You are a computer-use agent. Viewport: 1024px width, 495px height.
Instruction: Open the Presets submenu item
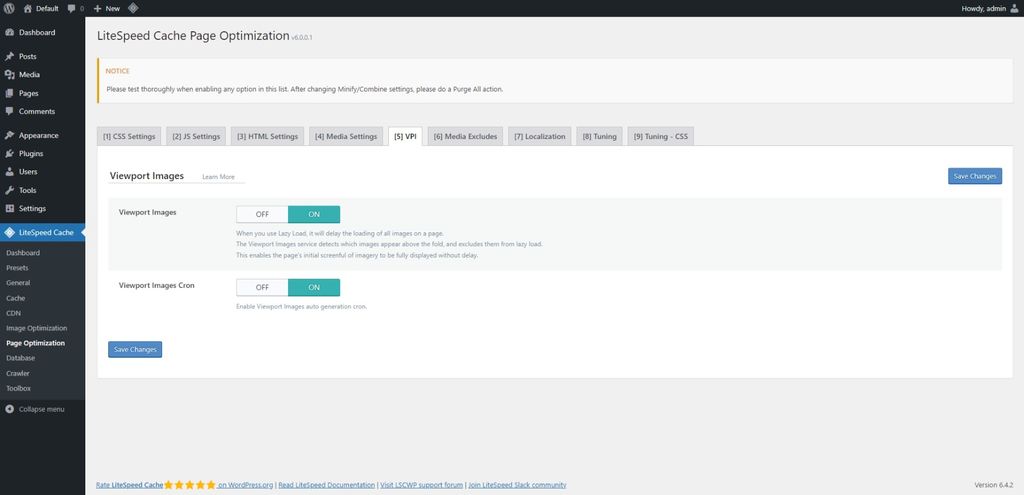(17, 268)
